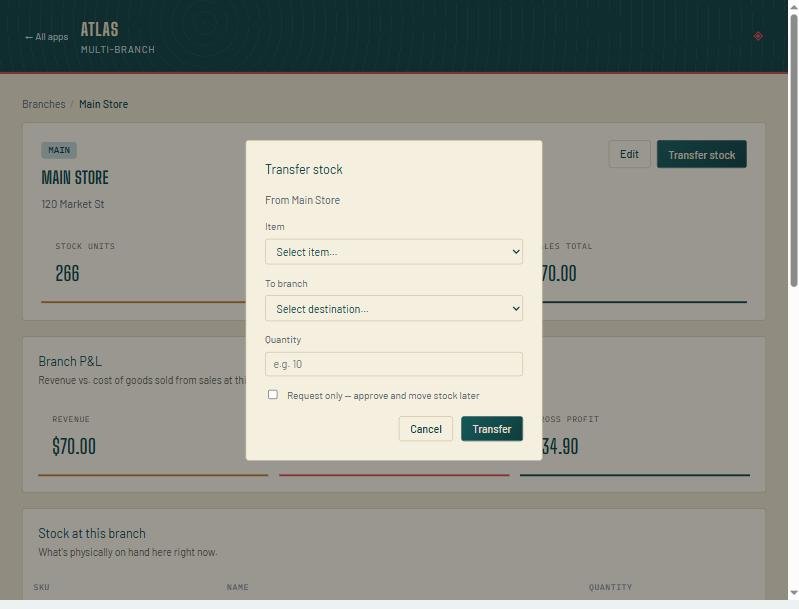Click the MAIN badge tag
This screenshot has width=799, height=609.
59,150
